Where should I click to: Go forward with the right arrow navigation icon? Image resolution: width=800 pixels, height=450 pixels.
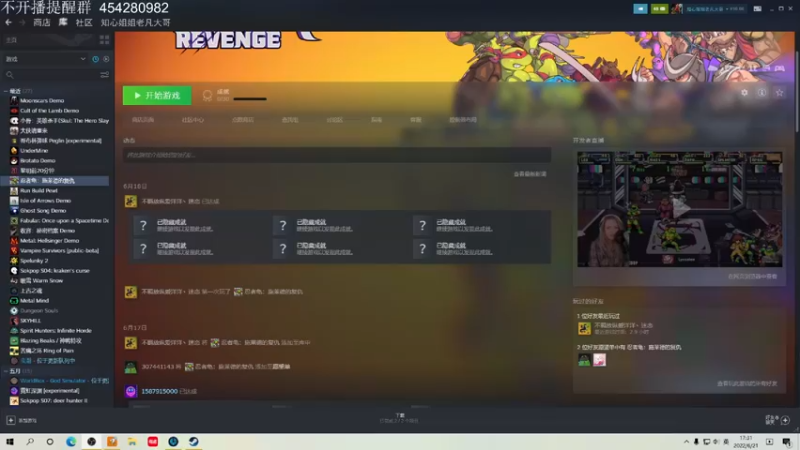[x=22, y=22]
